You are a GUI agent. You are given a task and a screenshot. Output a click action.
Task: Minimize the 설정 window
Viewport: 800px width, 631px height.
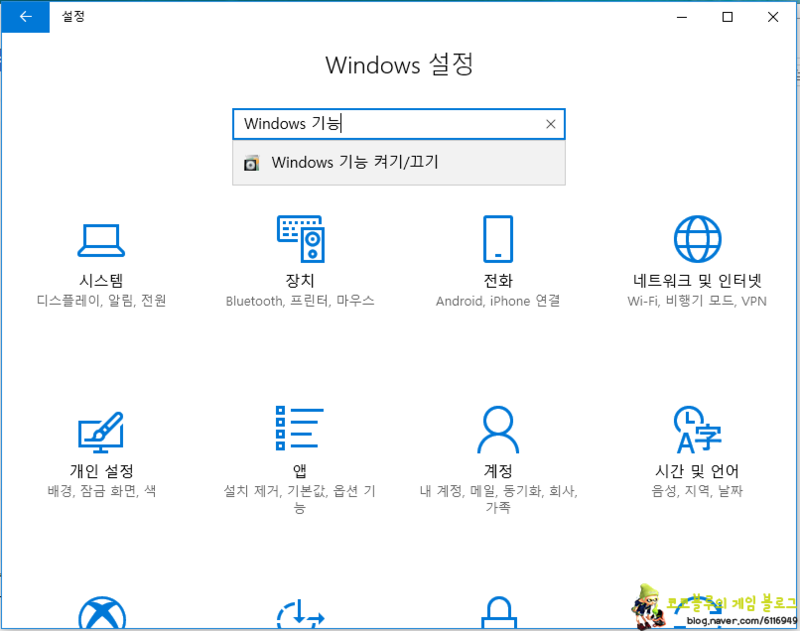pyautogui.click(x=682, y=17)
